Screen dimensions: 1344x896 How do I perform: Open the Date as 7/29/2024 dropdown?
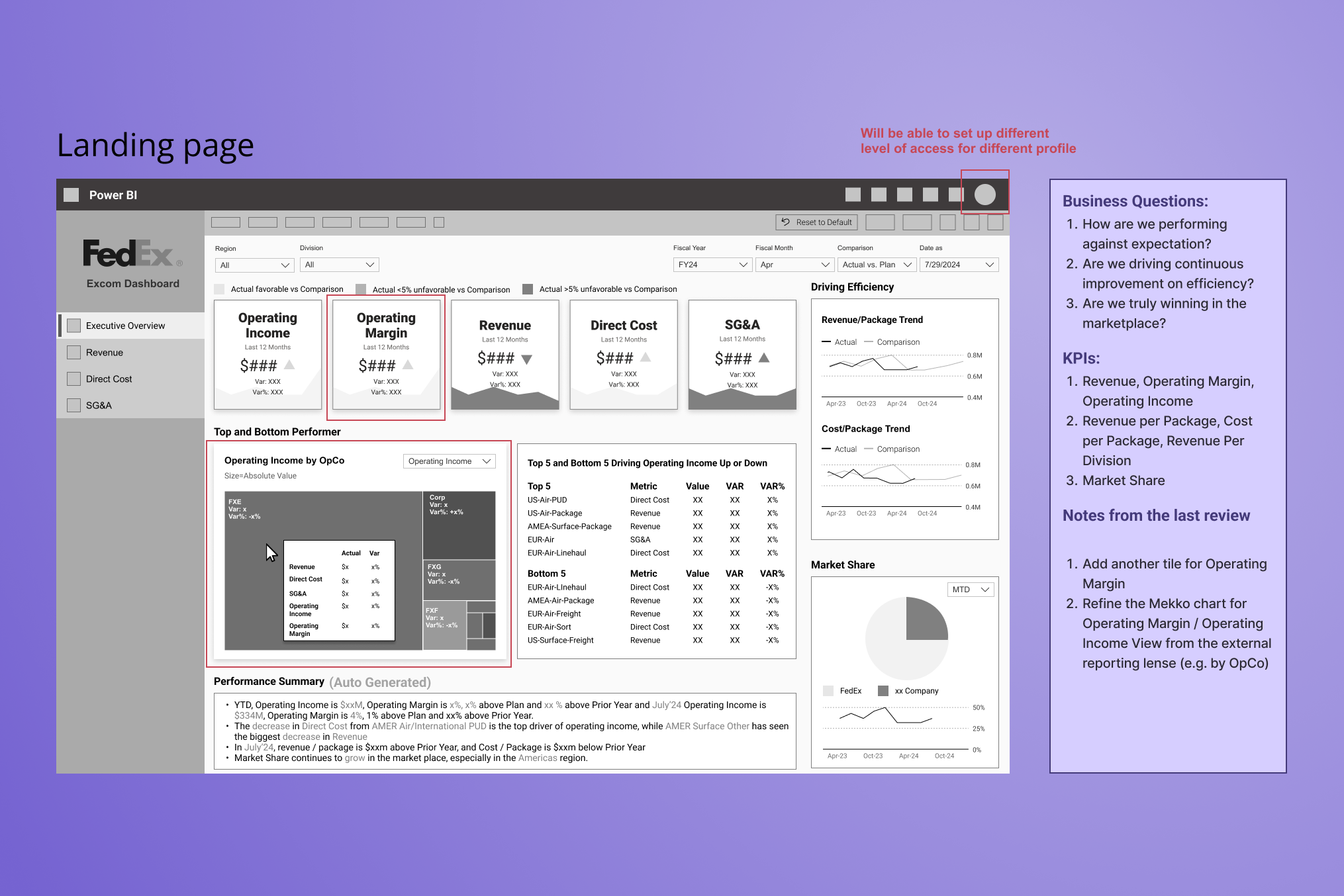point(959,265)
